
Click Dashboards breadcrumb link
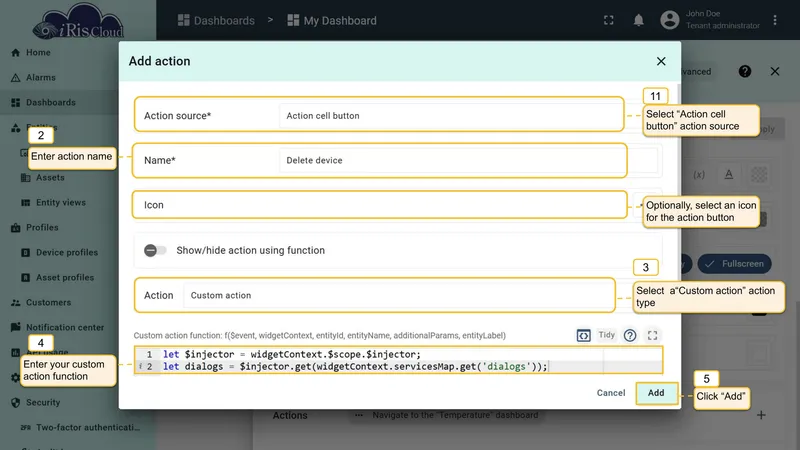(216, 20)
